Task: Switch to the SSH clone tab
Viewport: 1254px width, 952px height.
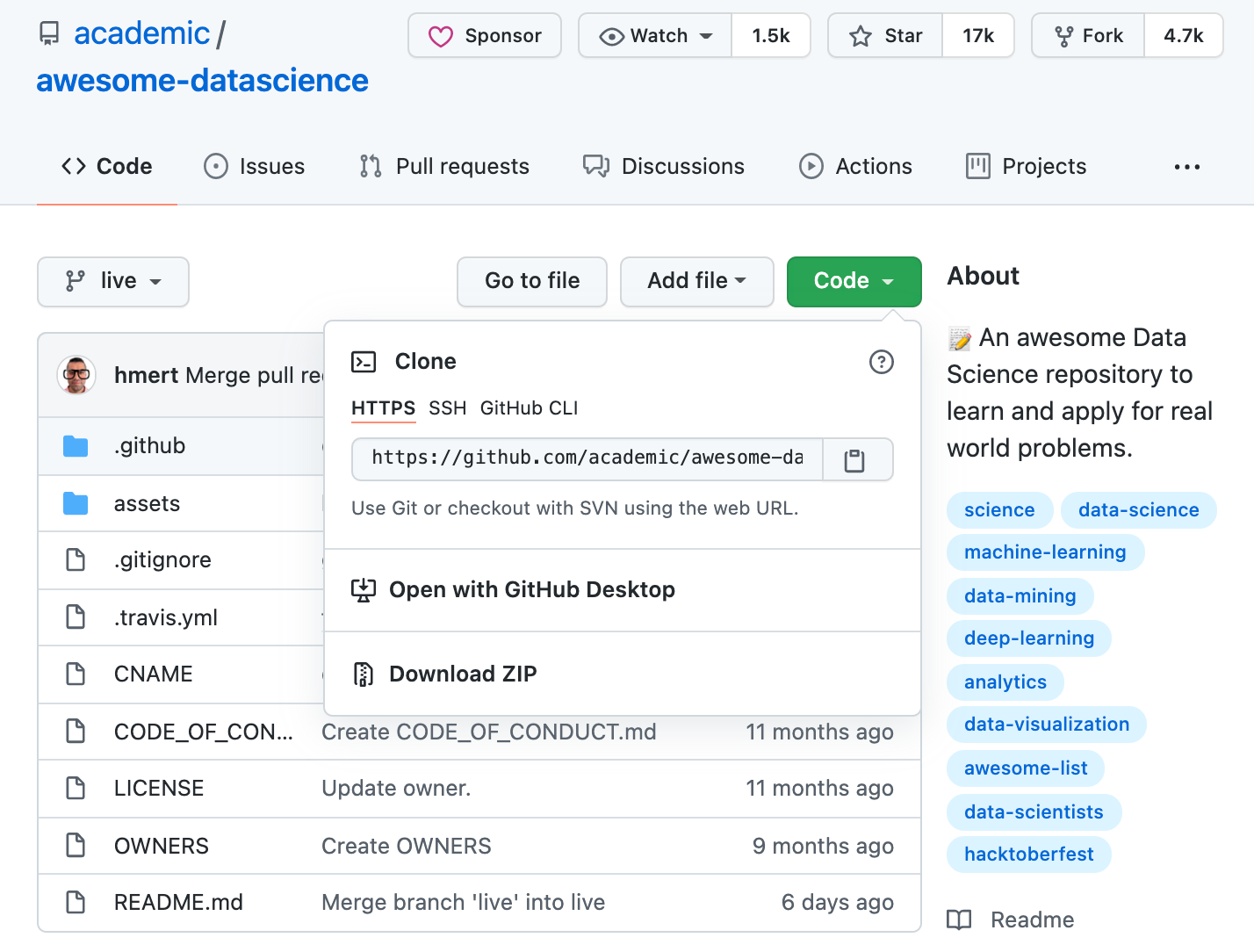Action: pyautogui.click(x=447, y=408)
